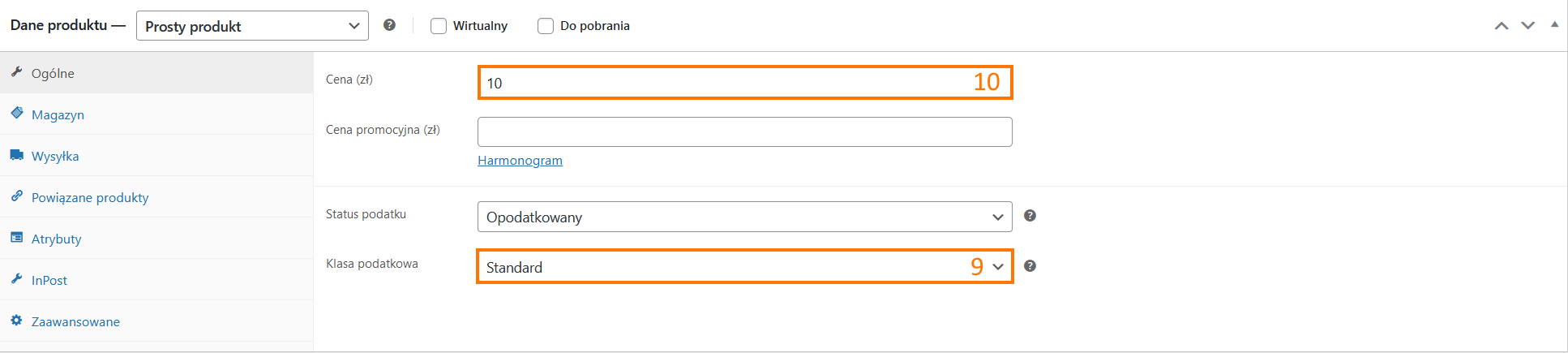Image resolution: width=1568 pixels, height=353 pixels.
Task: Click the gear icon beside Zaawansowane
Action: (16, 321)
